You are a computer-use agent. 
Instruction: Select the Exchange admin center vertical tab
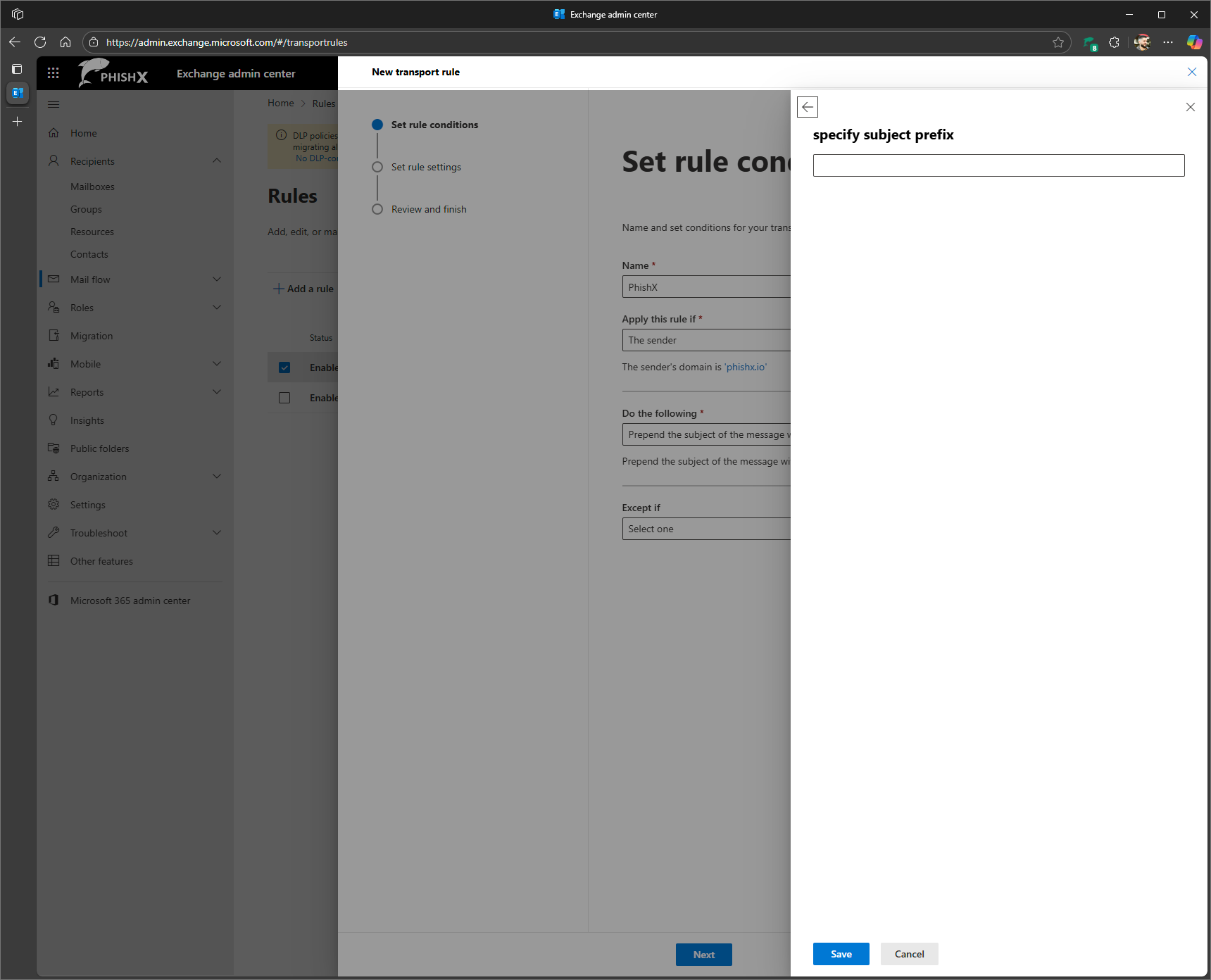(x=18, y=93)
